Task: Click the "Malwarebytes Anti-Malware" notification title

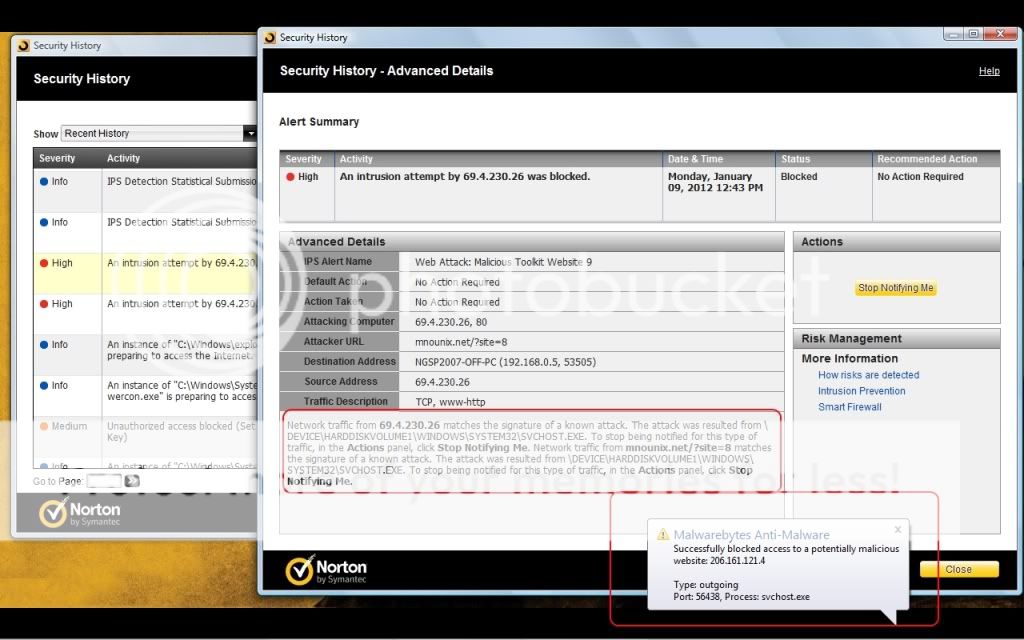Action: point(751,535)
